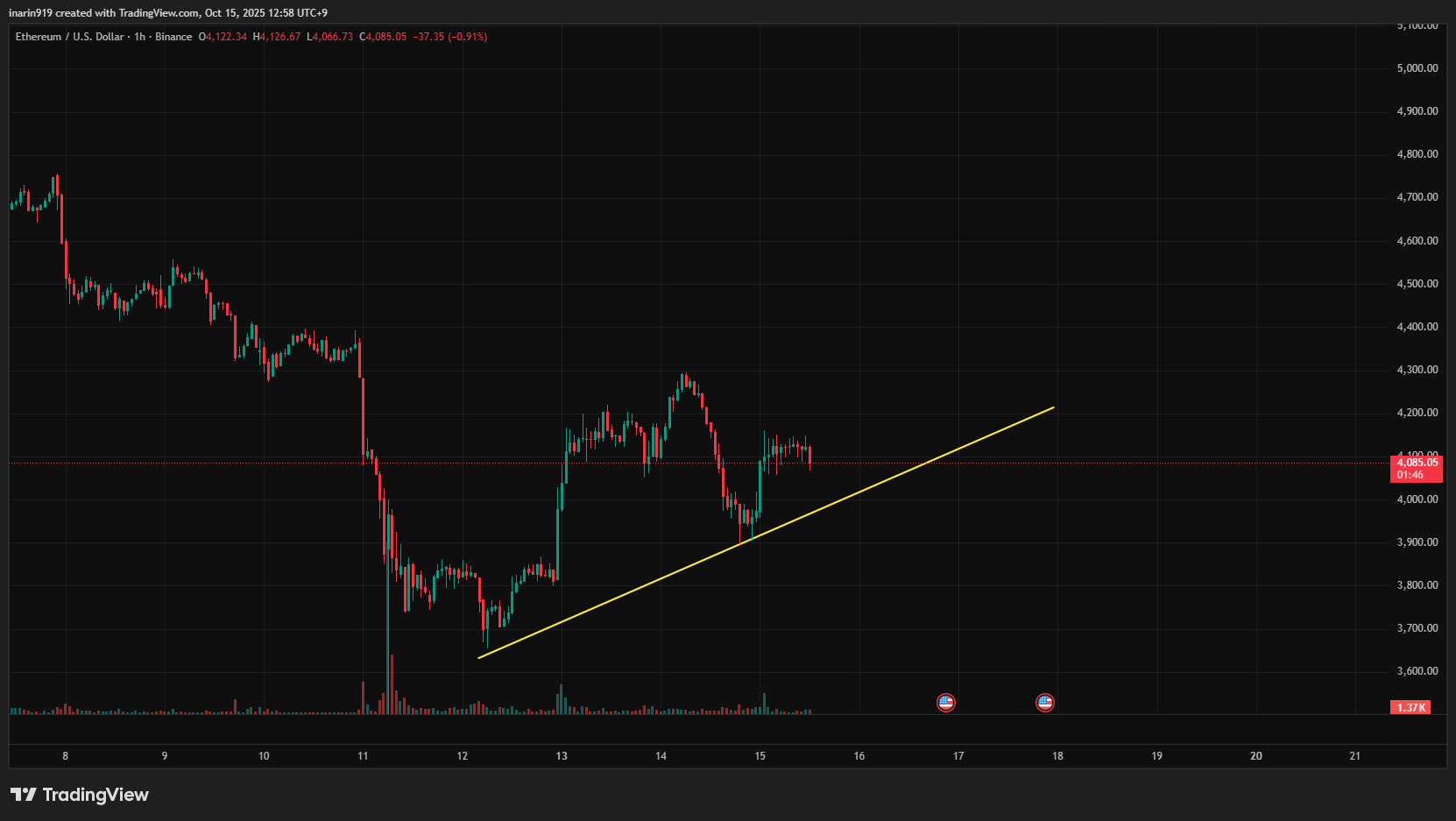This screenshot has width=1456, height=821.
Task: Open the US economic event near Oct 18
Action: (x=1044, y=703)
